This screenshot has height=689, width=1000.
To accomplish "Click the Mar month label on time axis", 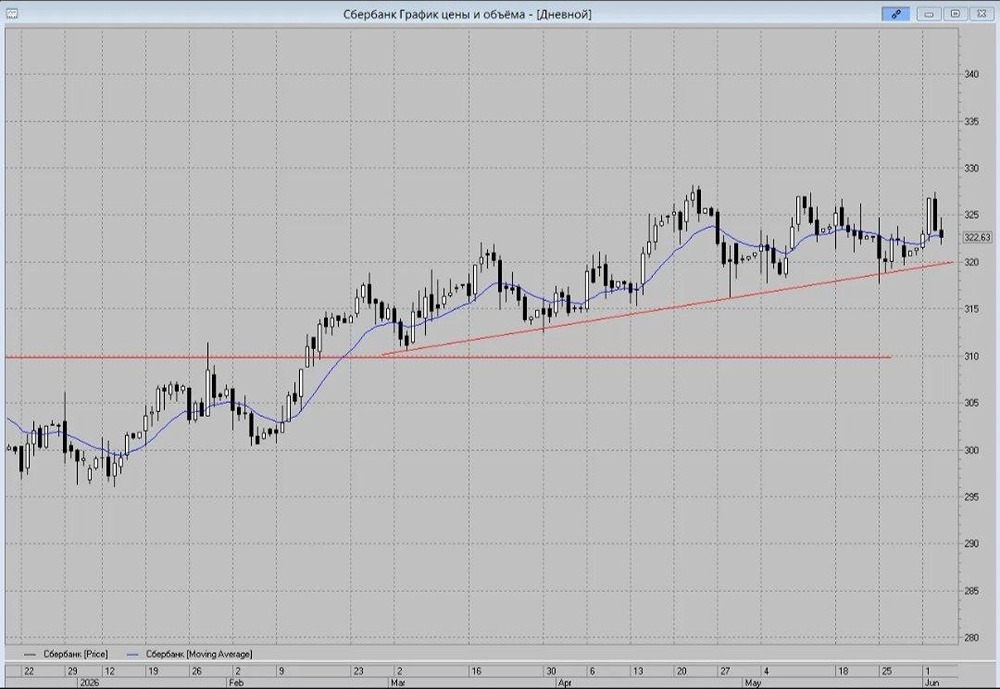I will pyautogui.click(x=398, y=682).
